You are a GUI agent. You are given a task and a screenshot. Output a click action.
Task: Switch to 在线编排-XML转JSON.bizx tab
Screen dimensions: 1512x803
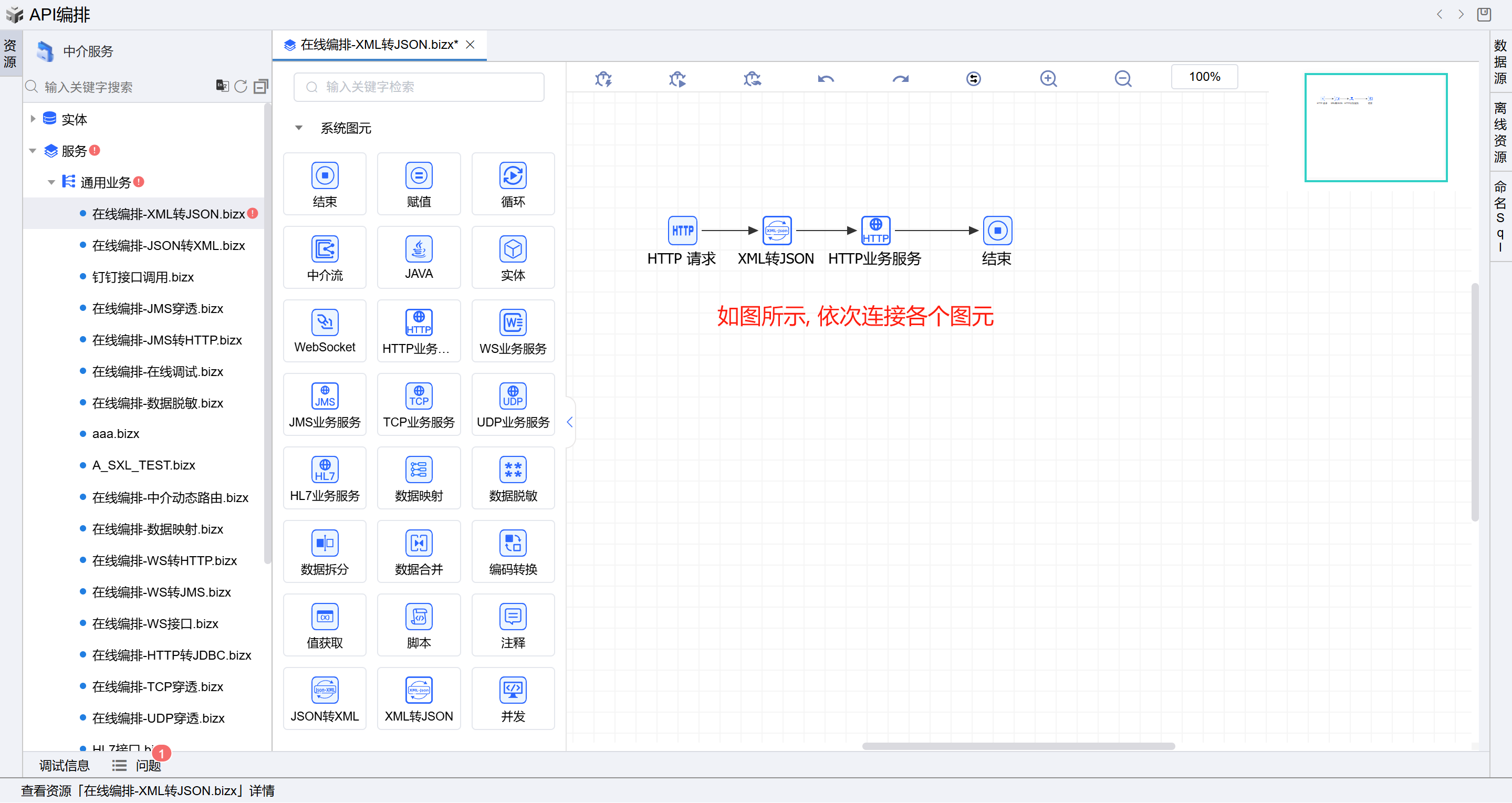tap(378, 45)
